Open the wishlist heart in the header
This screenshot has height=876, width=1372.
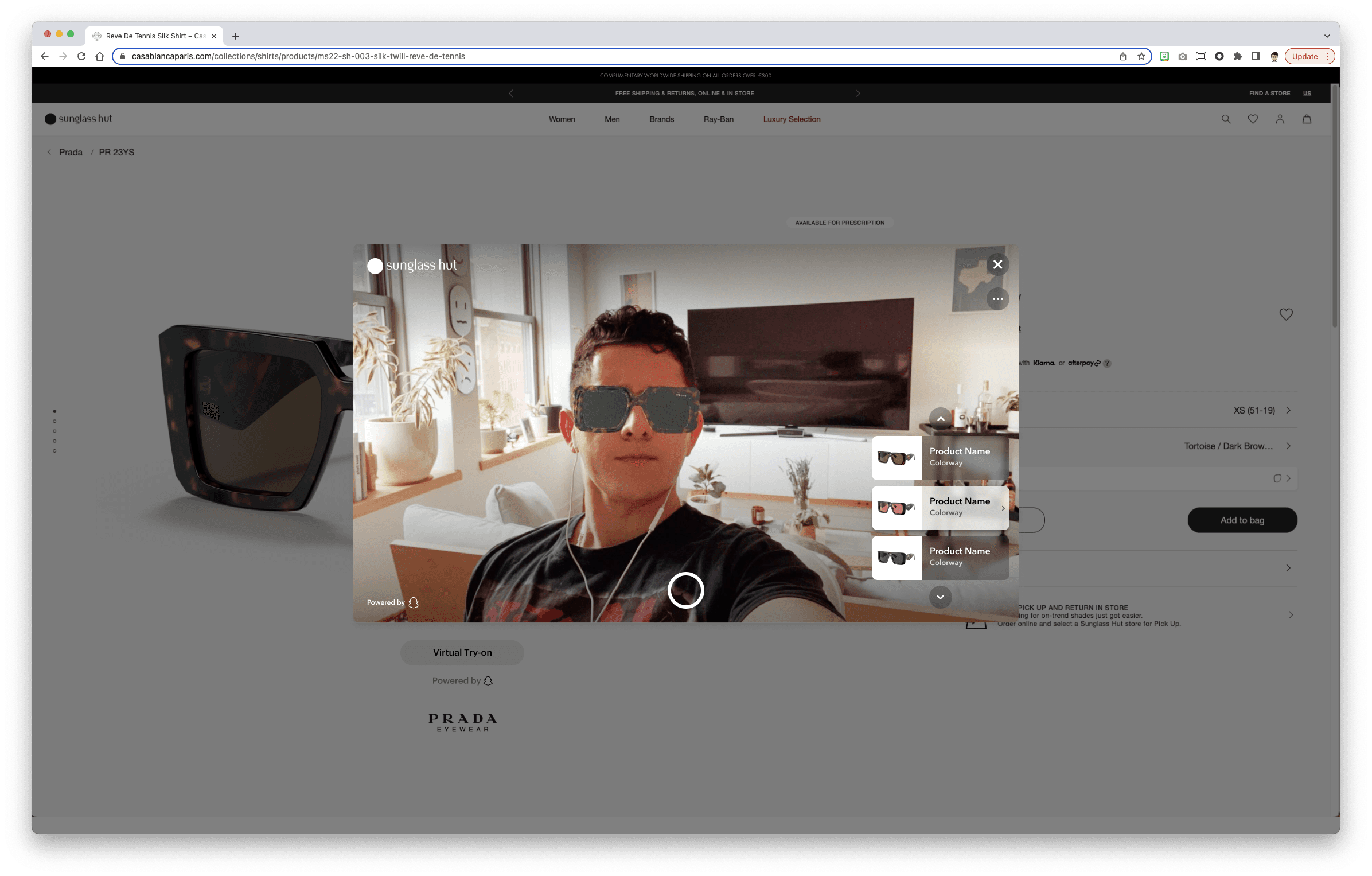1253,119
